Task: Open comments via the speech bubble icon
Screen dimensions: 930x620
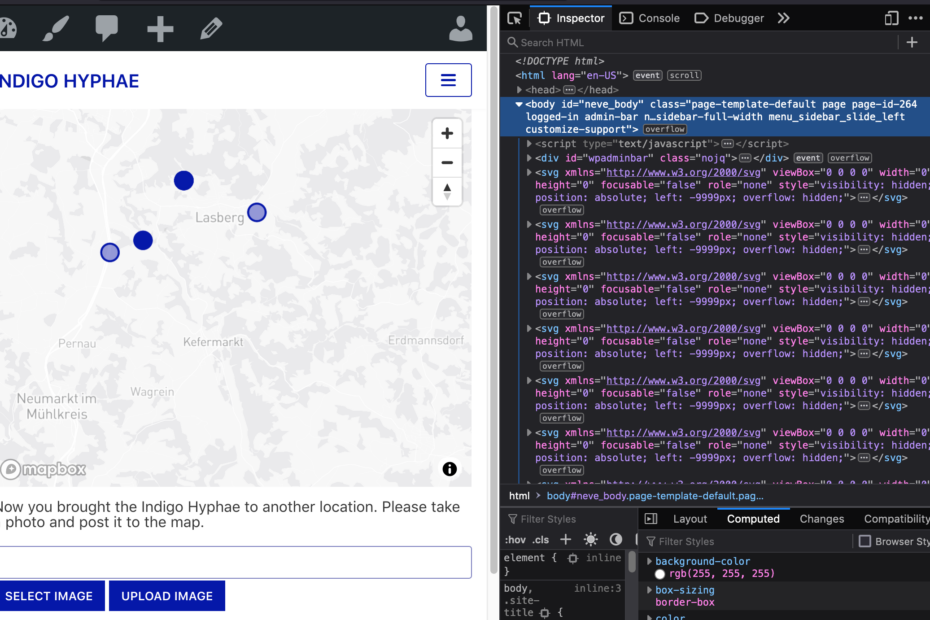Action: (x=107, y=28)
